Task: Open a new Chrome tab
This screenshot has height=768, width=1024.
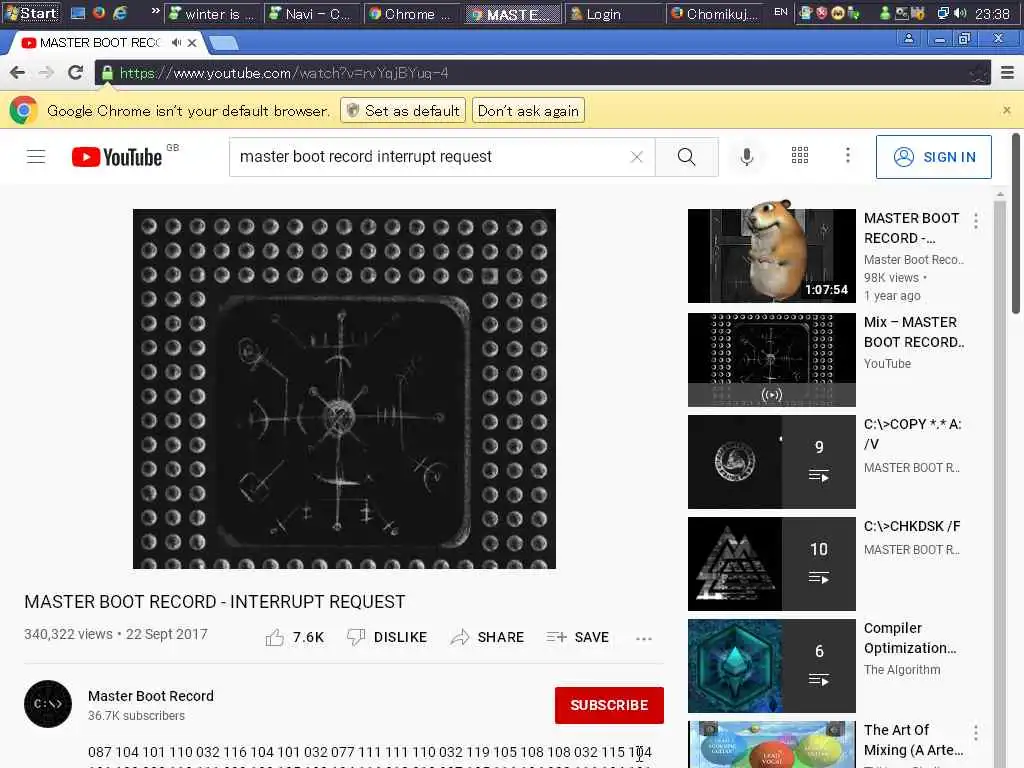Action: click(x=224, y=44)
